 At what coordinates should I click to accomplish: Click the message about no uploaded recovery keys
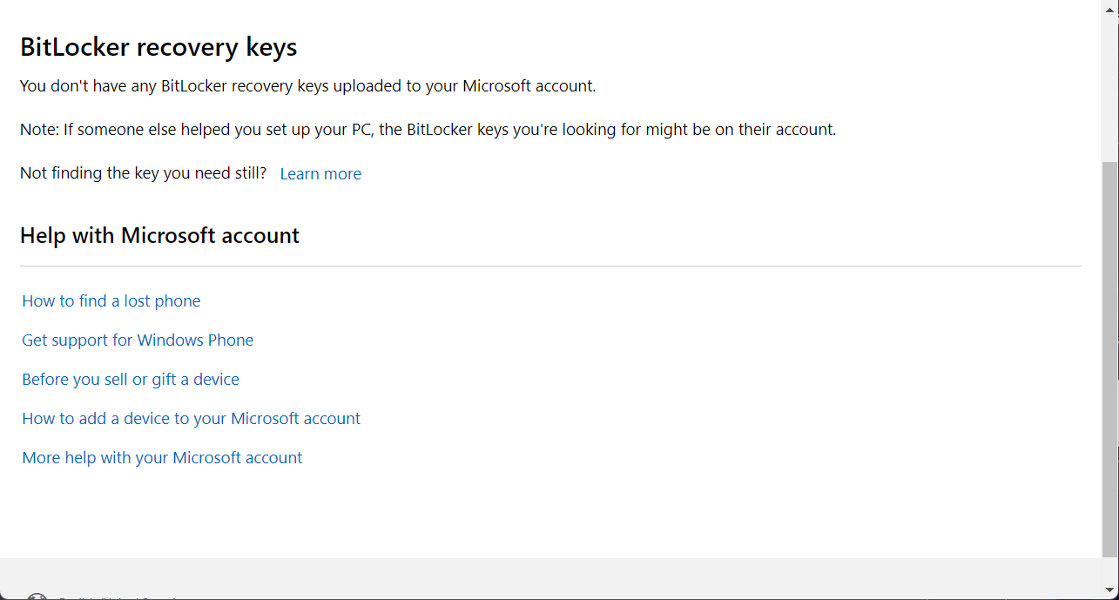[308, 85]
